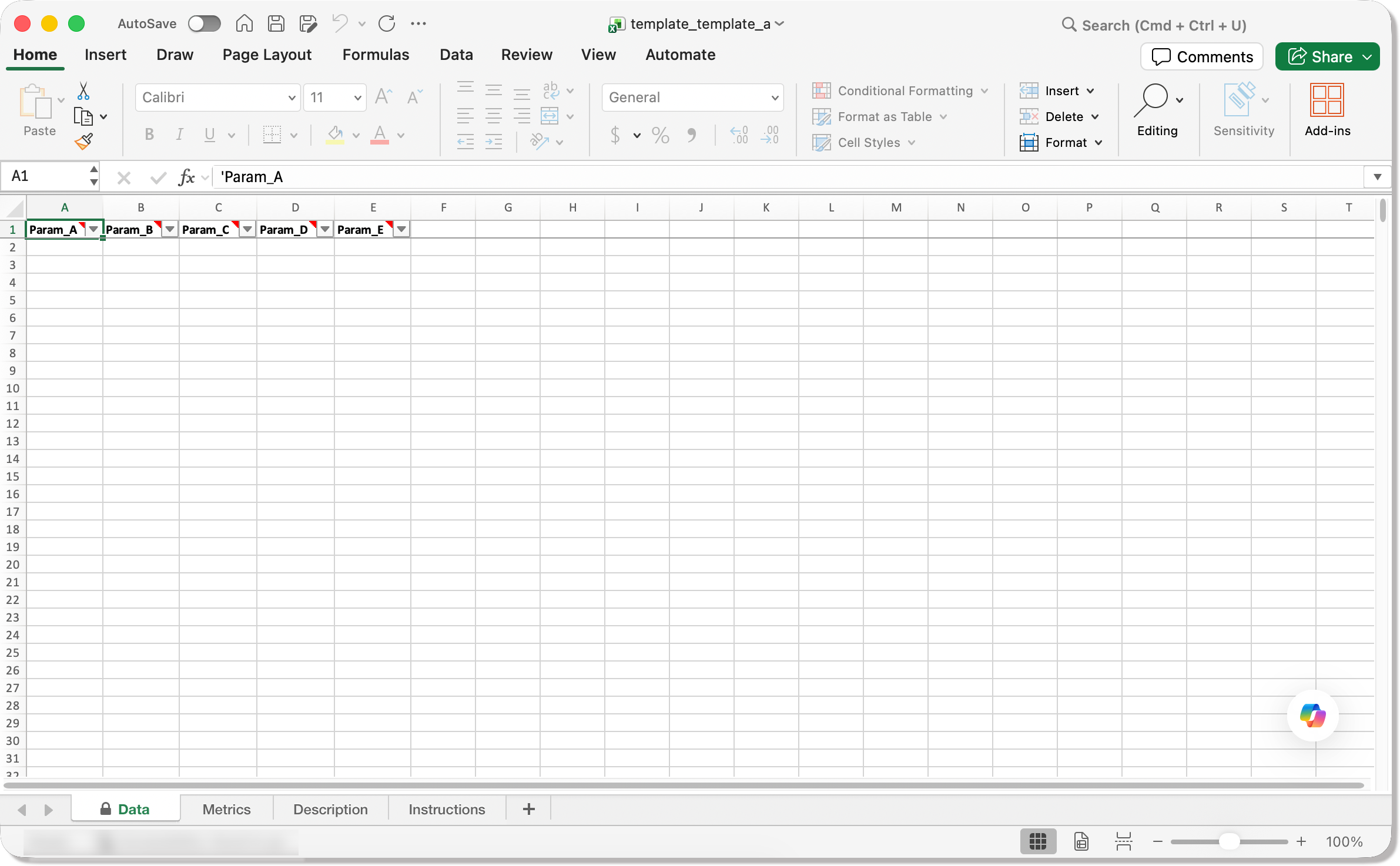Open the Undo history dropdown arrow
The width and height of the screenshot is (1400, 866).
click(362, 24)
